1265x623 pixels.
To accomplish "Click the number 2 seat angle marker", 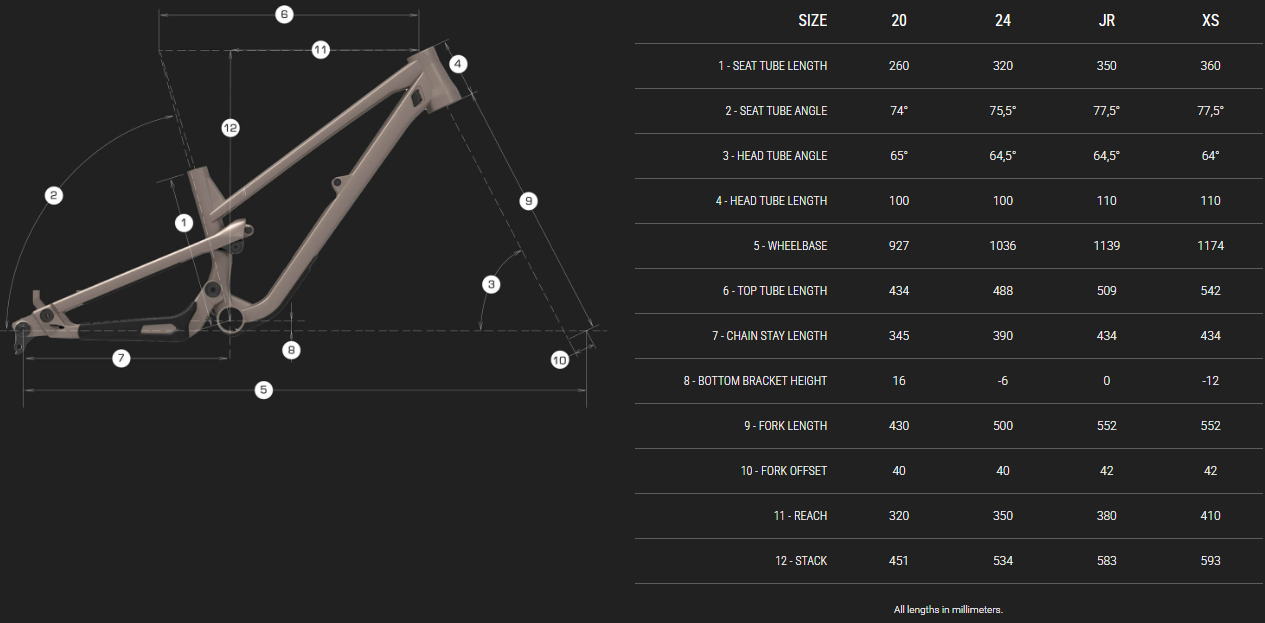I will [x=55, y=195].
